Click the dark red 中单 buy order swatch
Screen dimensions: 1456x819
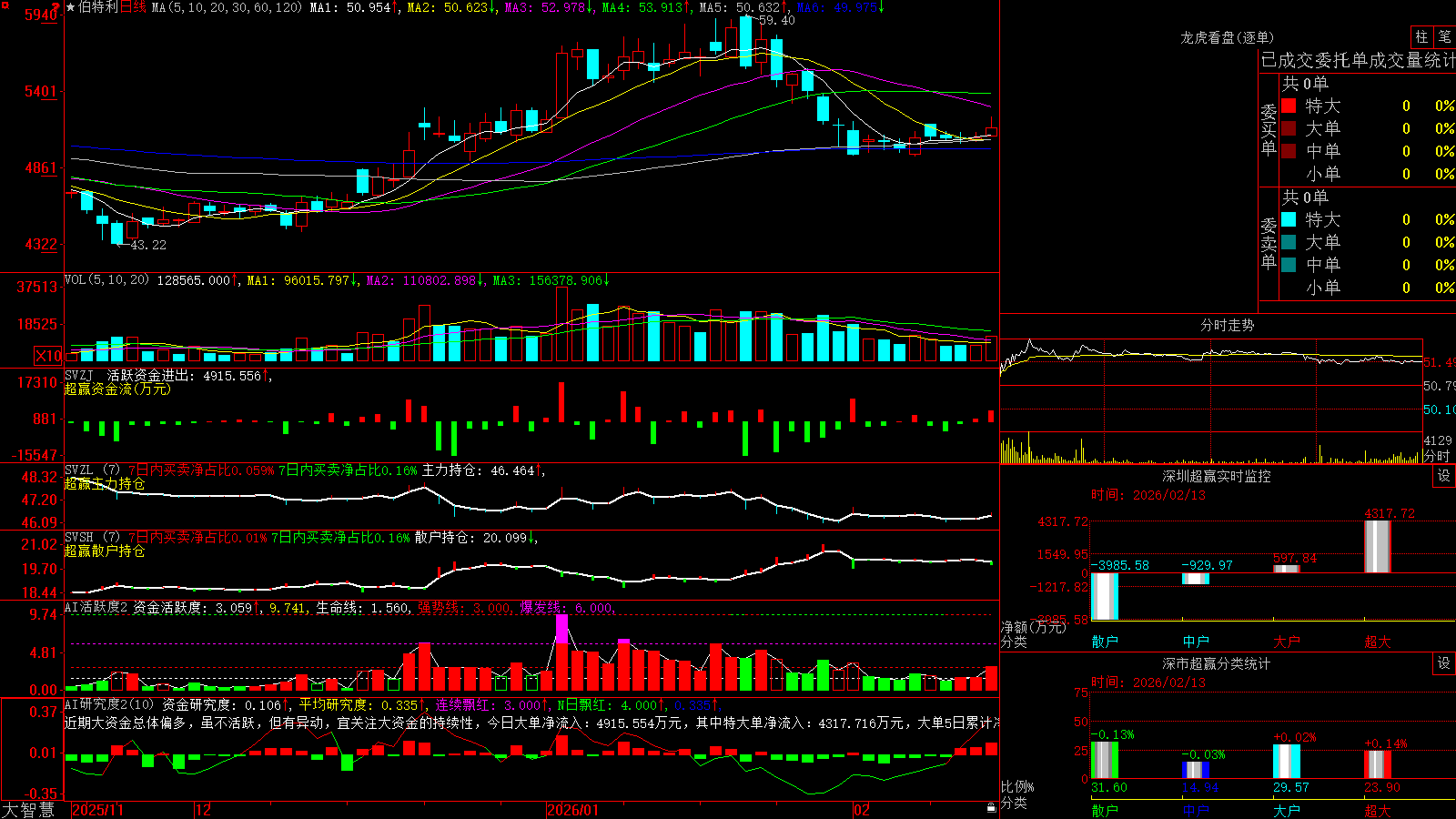click(x=1289, y=151)
